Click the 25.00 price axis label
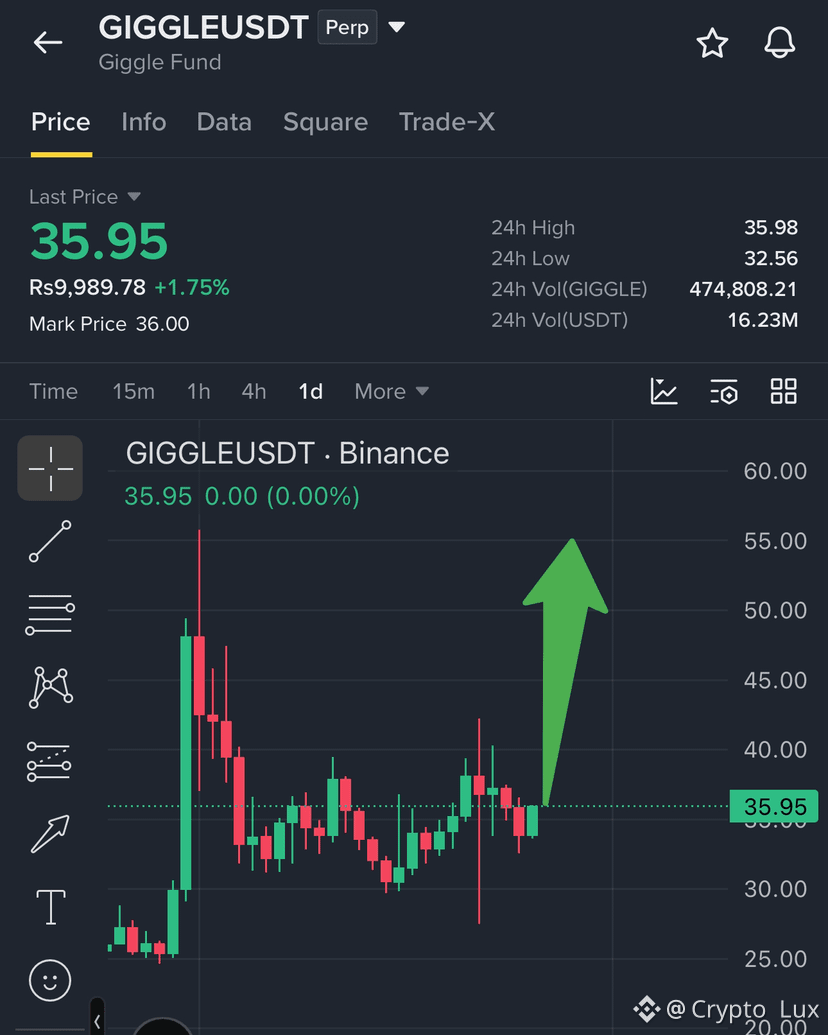 click(775, 958)
